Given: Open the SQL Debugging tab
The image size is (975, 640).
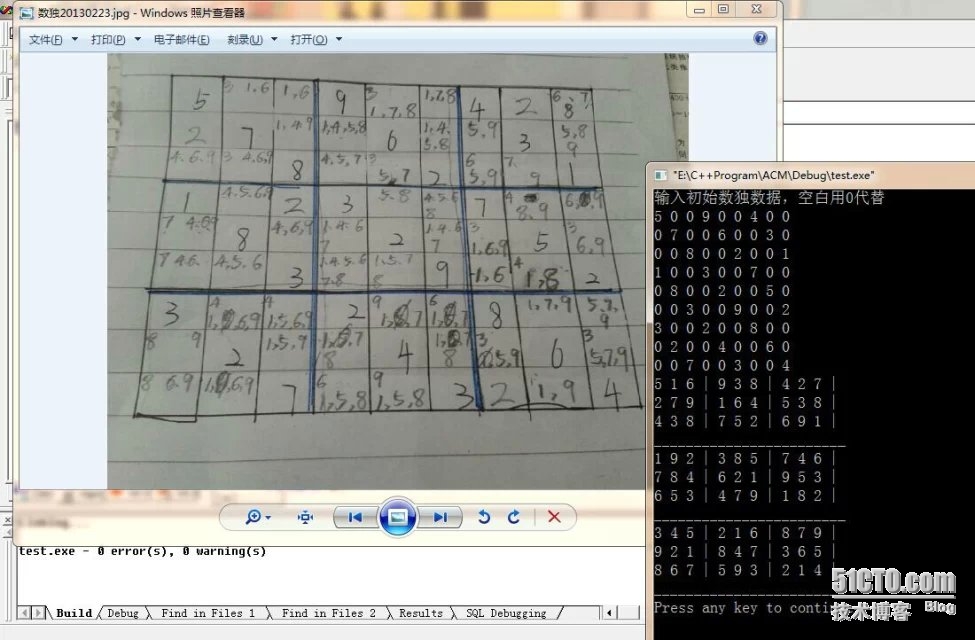Looking at the screenshot, I should coord(506,613).
